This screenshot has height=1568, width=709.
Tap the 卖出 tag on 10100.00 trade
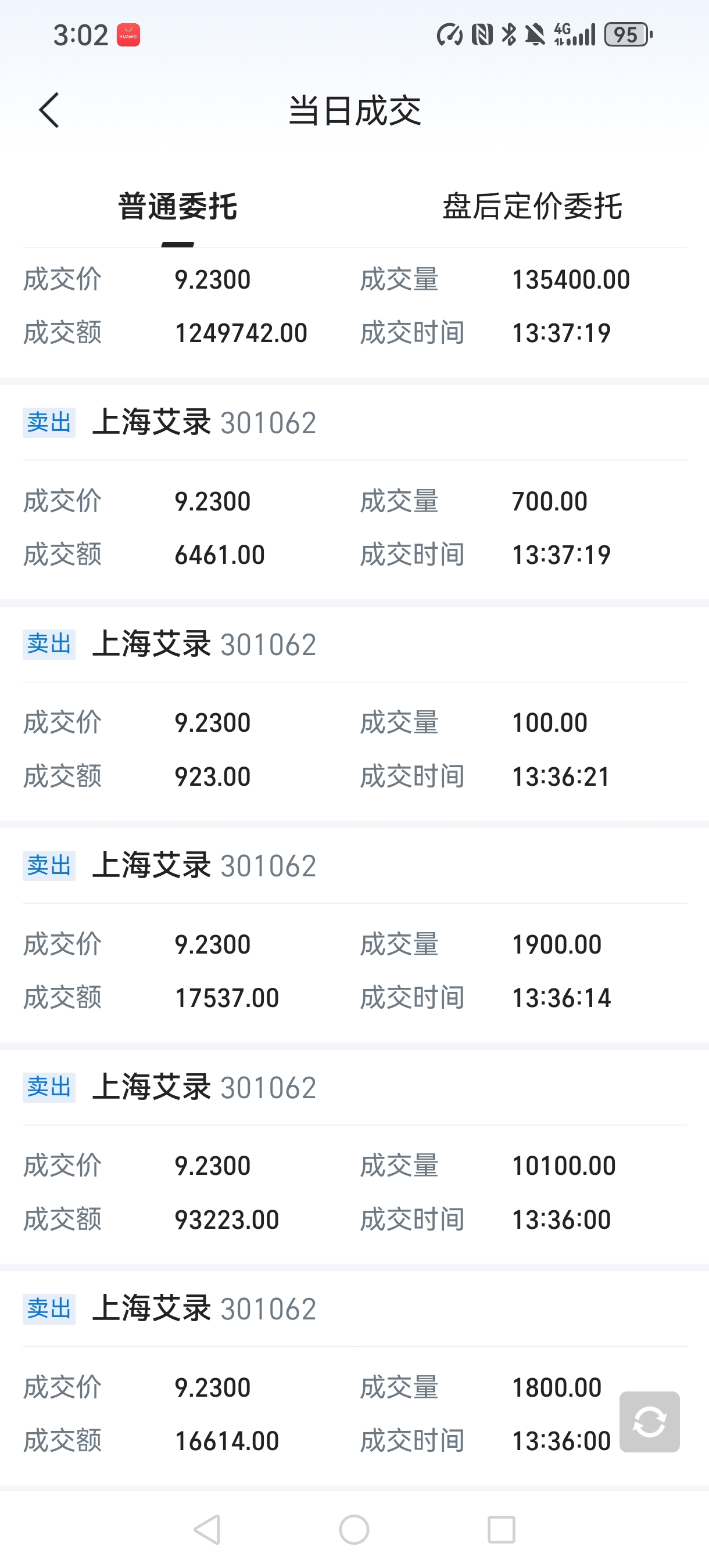point(49,1087)
